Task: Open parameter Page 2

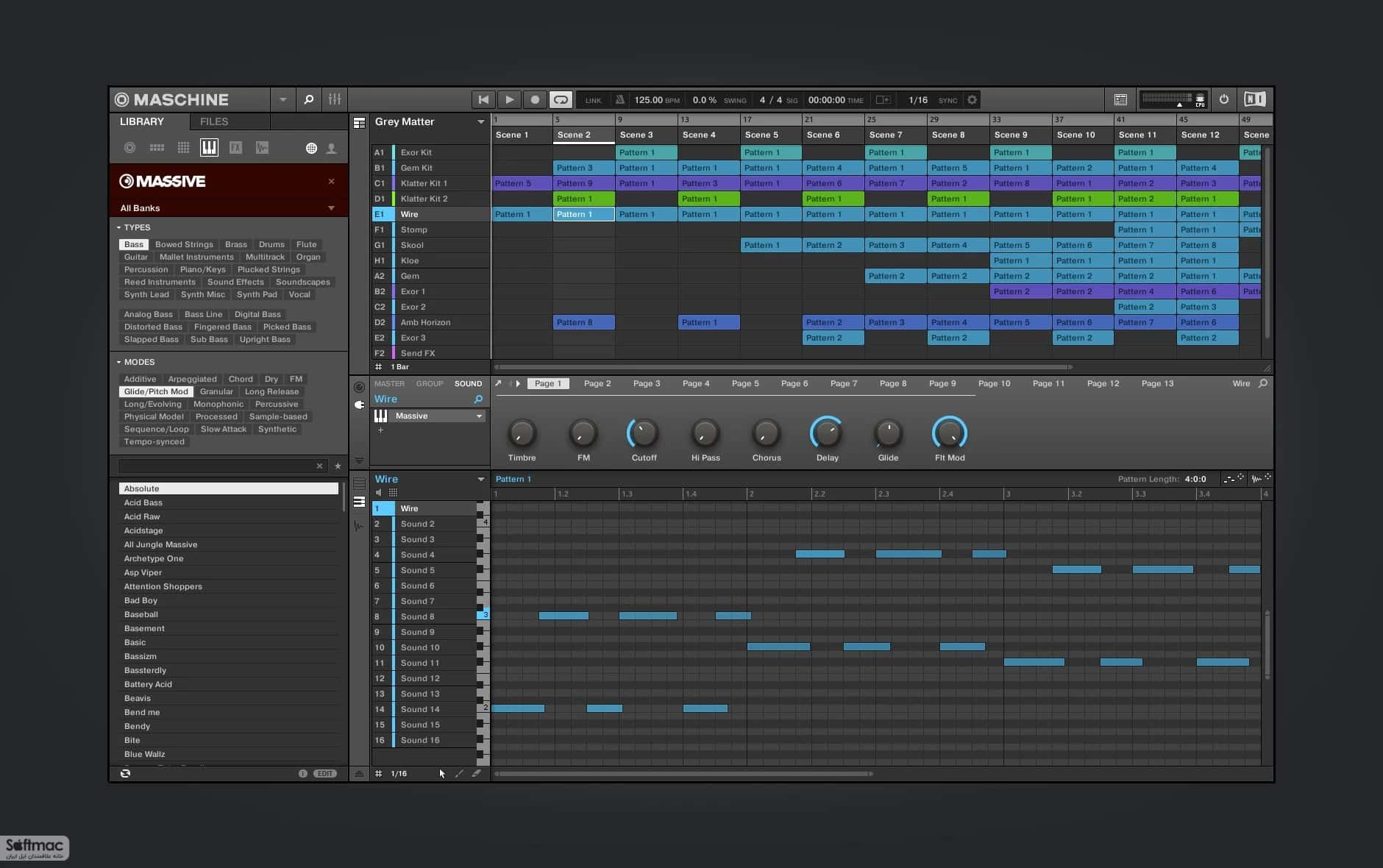Action: coord(597,383)
